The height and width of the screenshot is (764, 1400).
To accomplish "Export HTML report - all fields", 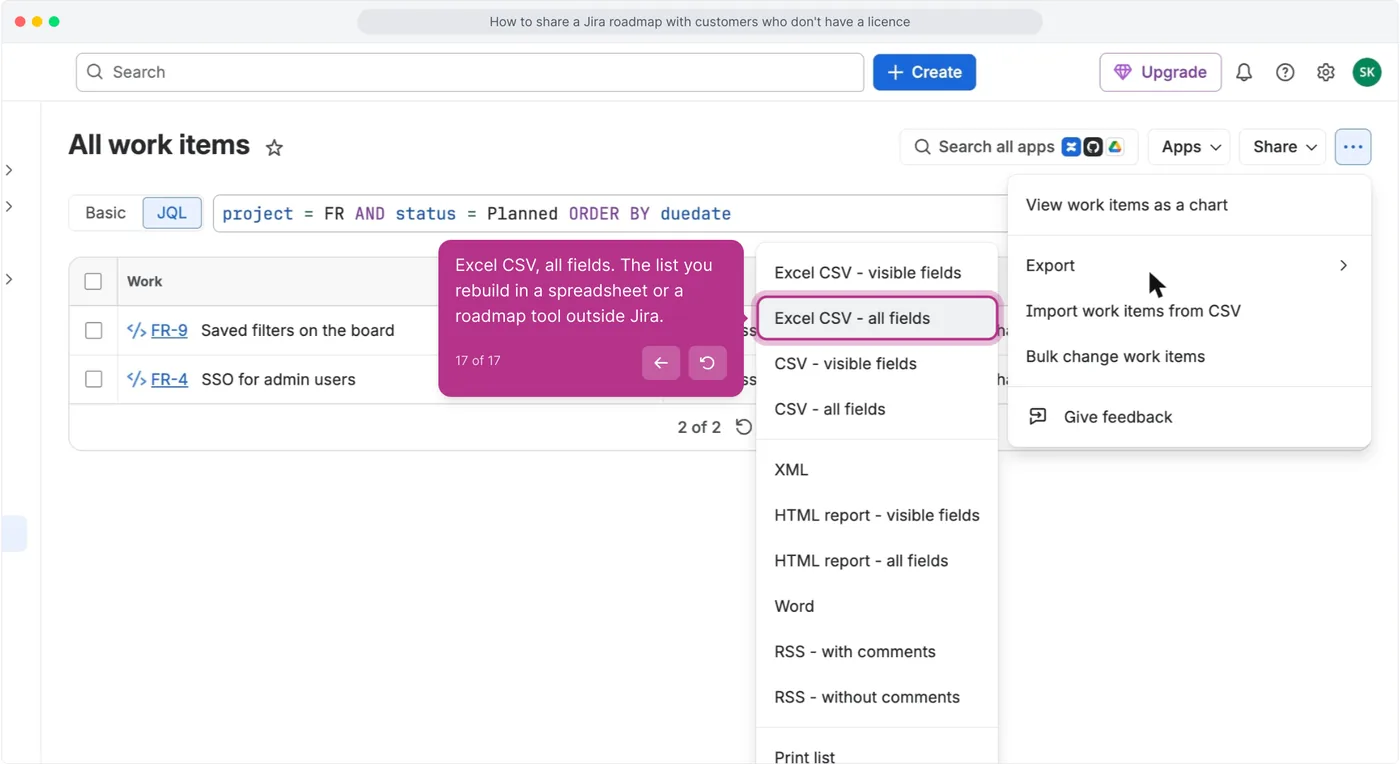I will pyautogui.click(x=877, y=561).
